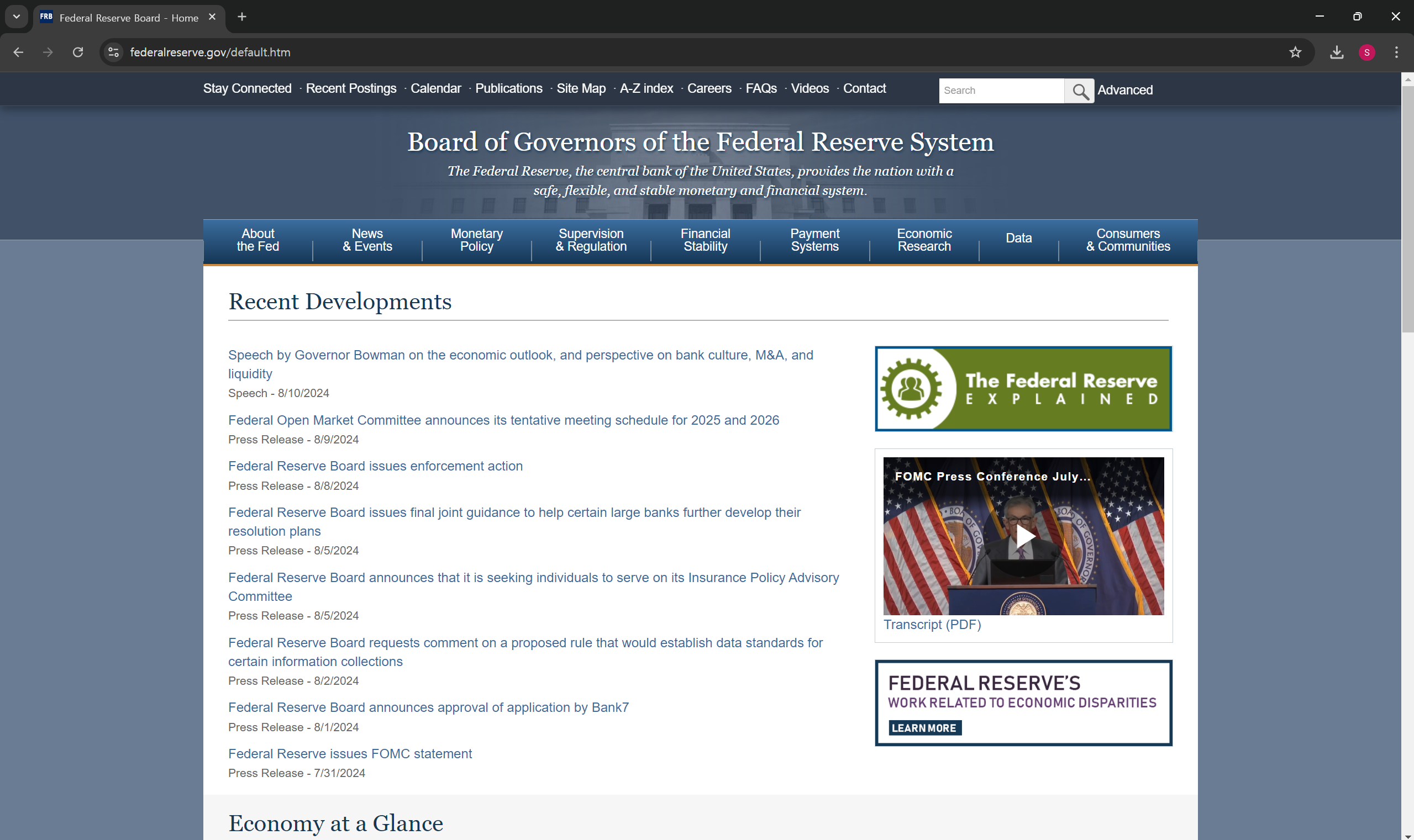Image resolution: width=1414 pixels, height=840 pixels.
Task: Open Chrome three-dot menu
Action: tap(1396, 52)
